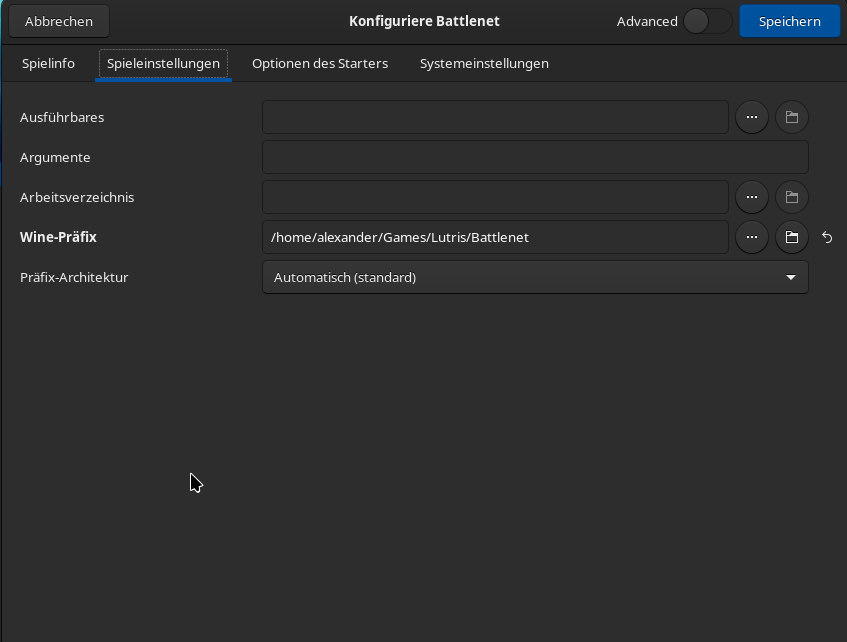Go to the Systemeinstellungen tab
The width and height of the screenshot is (847, 642).
pos(484,64)
